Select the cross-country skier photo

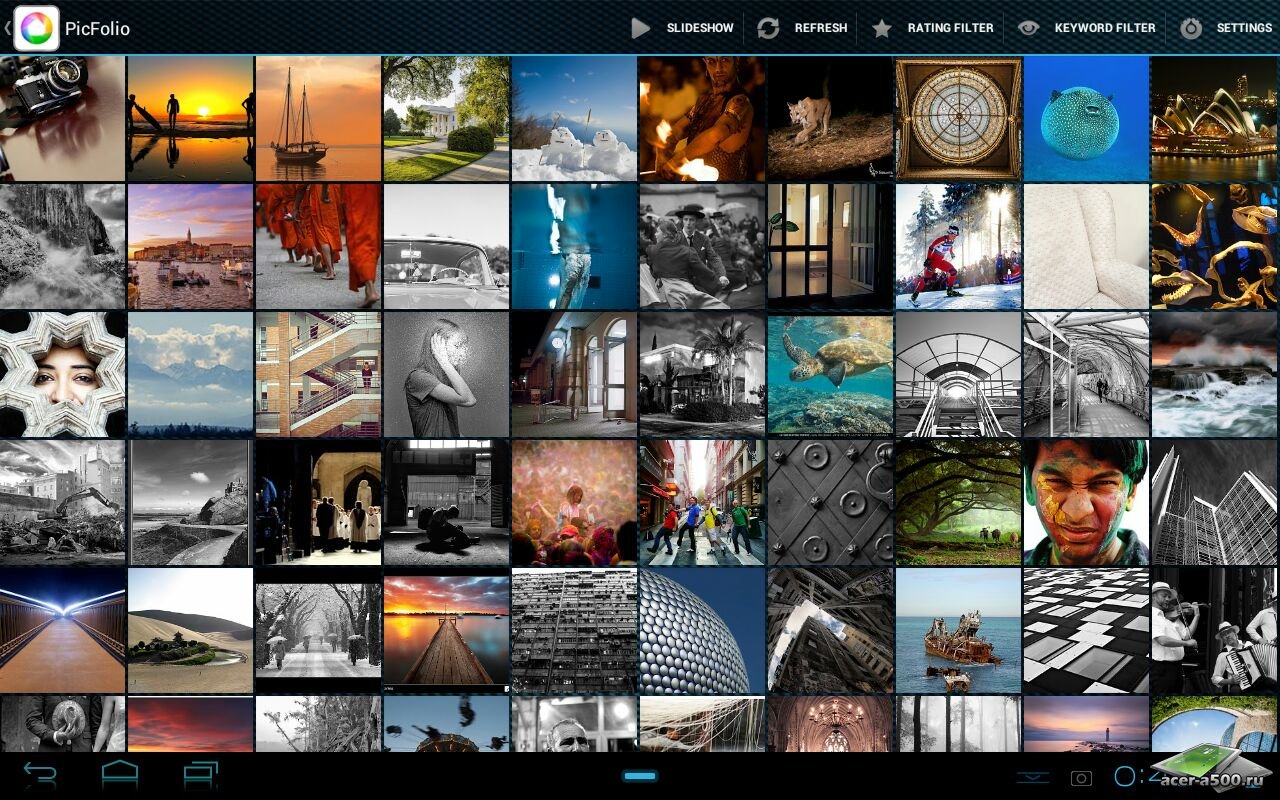tap(958, 246)
